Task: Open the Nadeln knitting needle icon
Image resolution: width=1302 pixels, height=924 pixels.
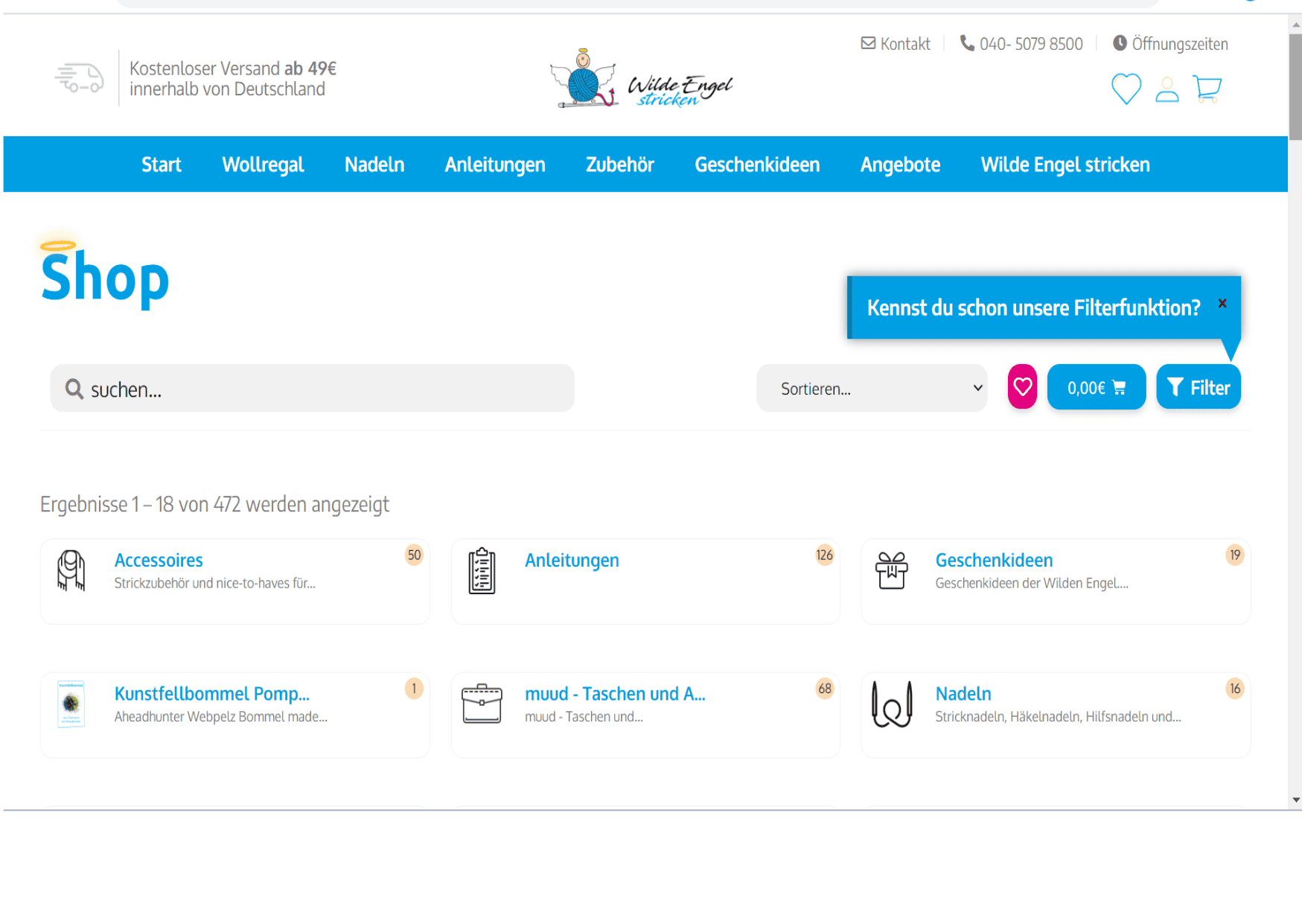Action: [x=892, y=704]
